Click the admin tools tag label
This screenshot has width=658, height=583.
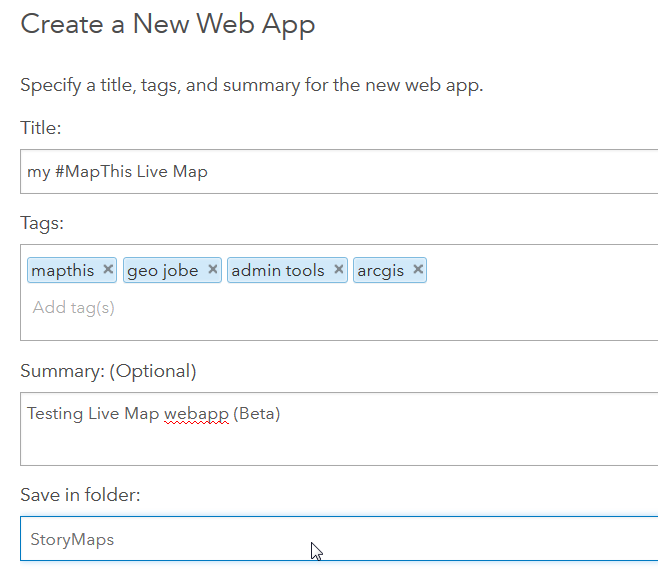[x=278, y=271]
